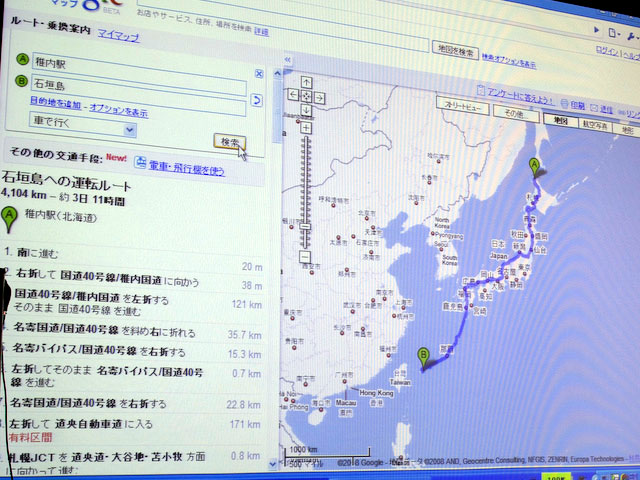Click the Taiwan label on the map
This screenshot has width=640, height=480.
point(400,382)
